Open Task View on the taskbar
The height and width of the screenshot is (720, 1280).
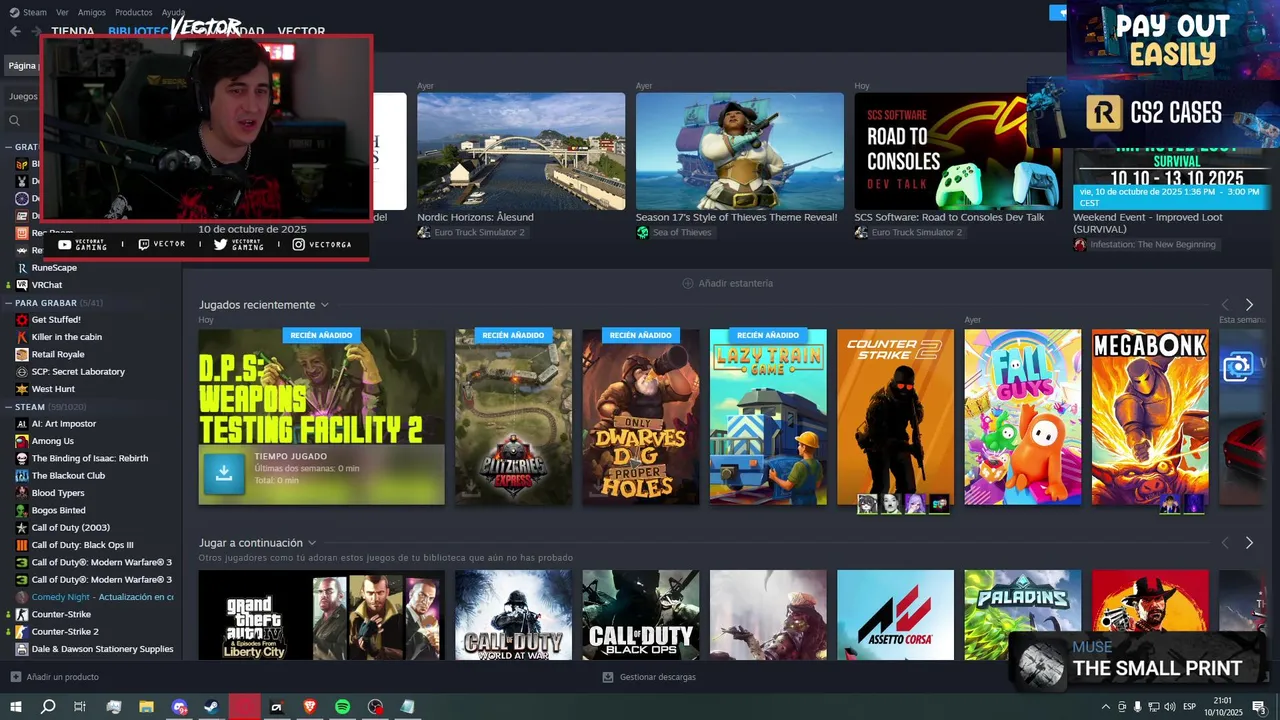pos(80,707)
